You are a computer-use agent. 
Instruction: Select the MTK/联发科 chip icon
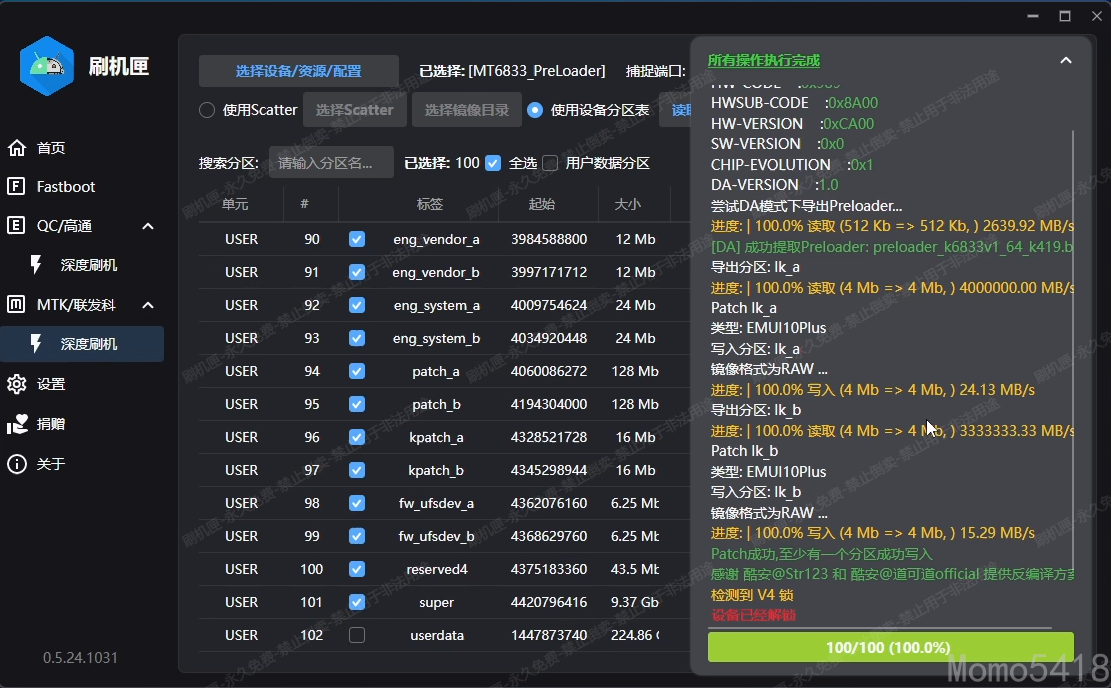(17, 304)
